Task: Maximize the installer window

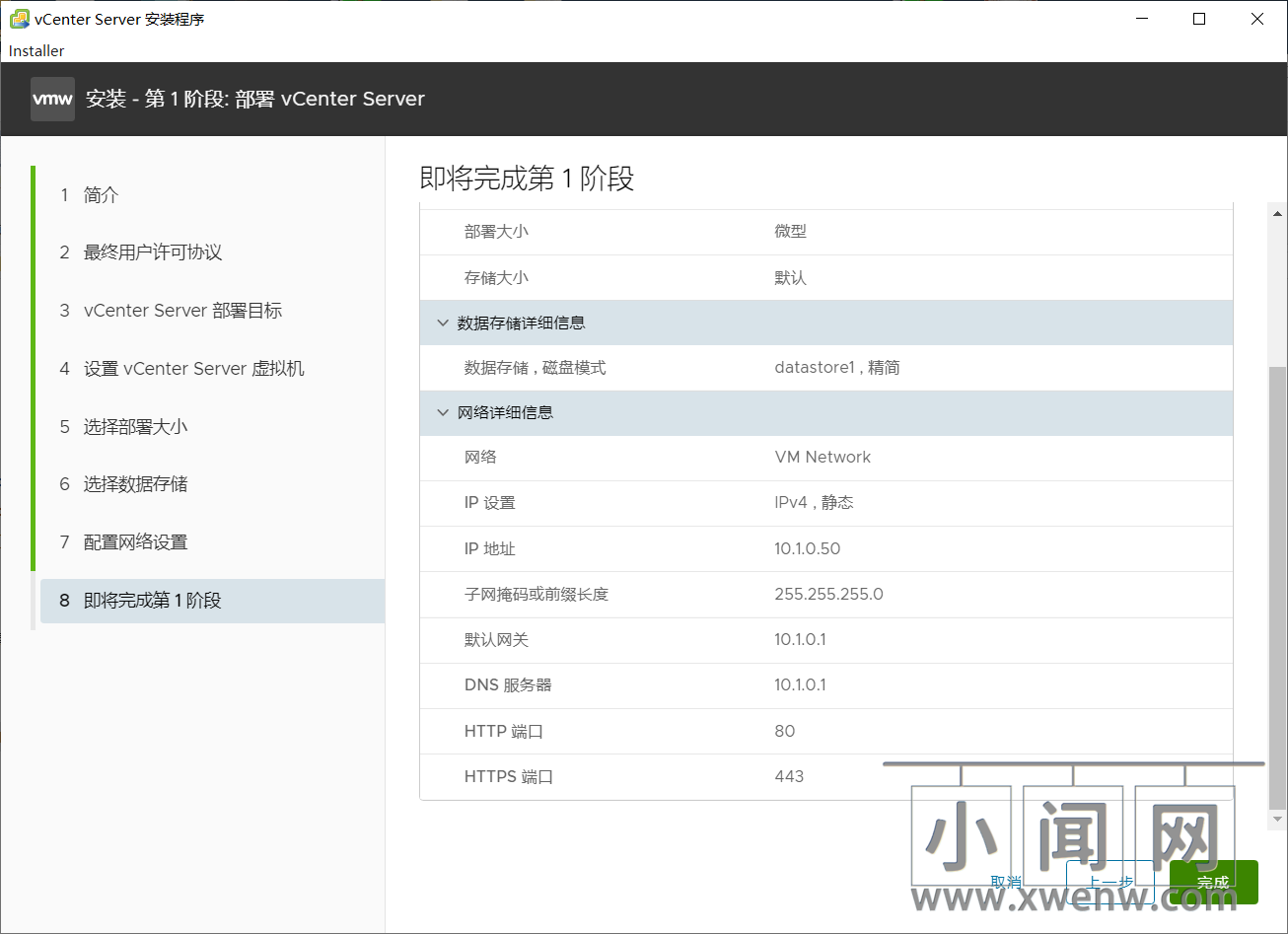Action: coord(1199,19)
